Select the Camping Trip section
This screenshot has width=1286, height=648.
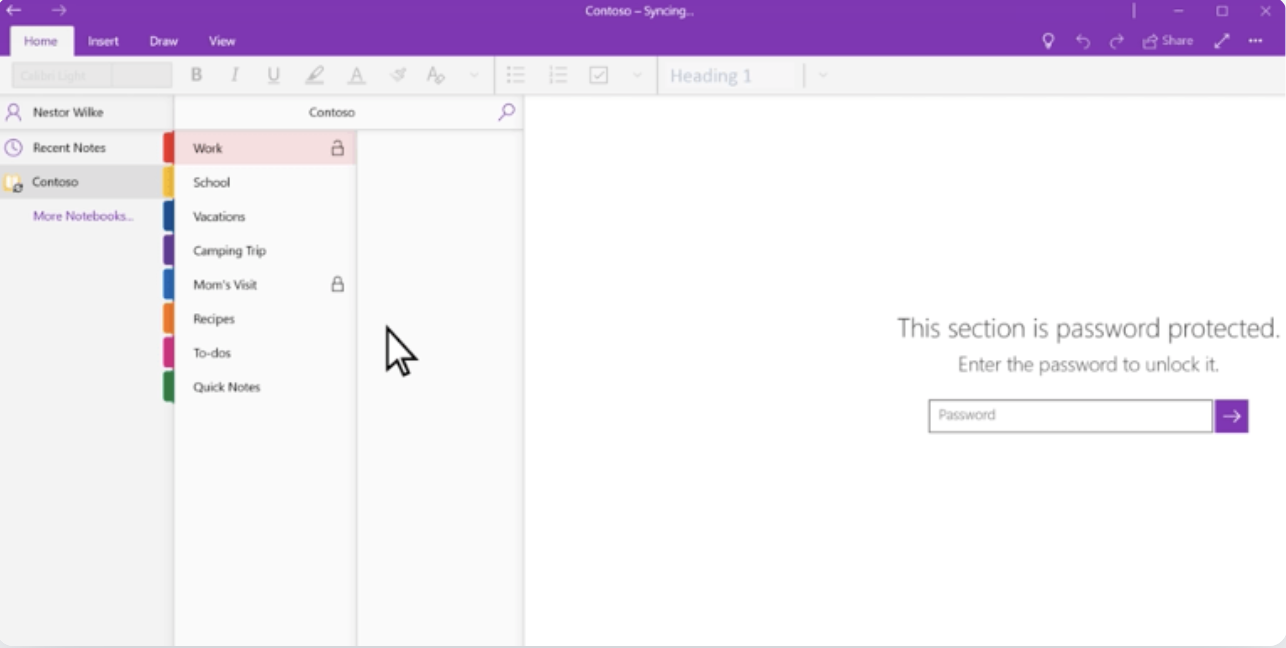(265, 250)
